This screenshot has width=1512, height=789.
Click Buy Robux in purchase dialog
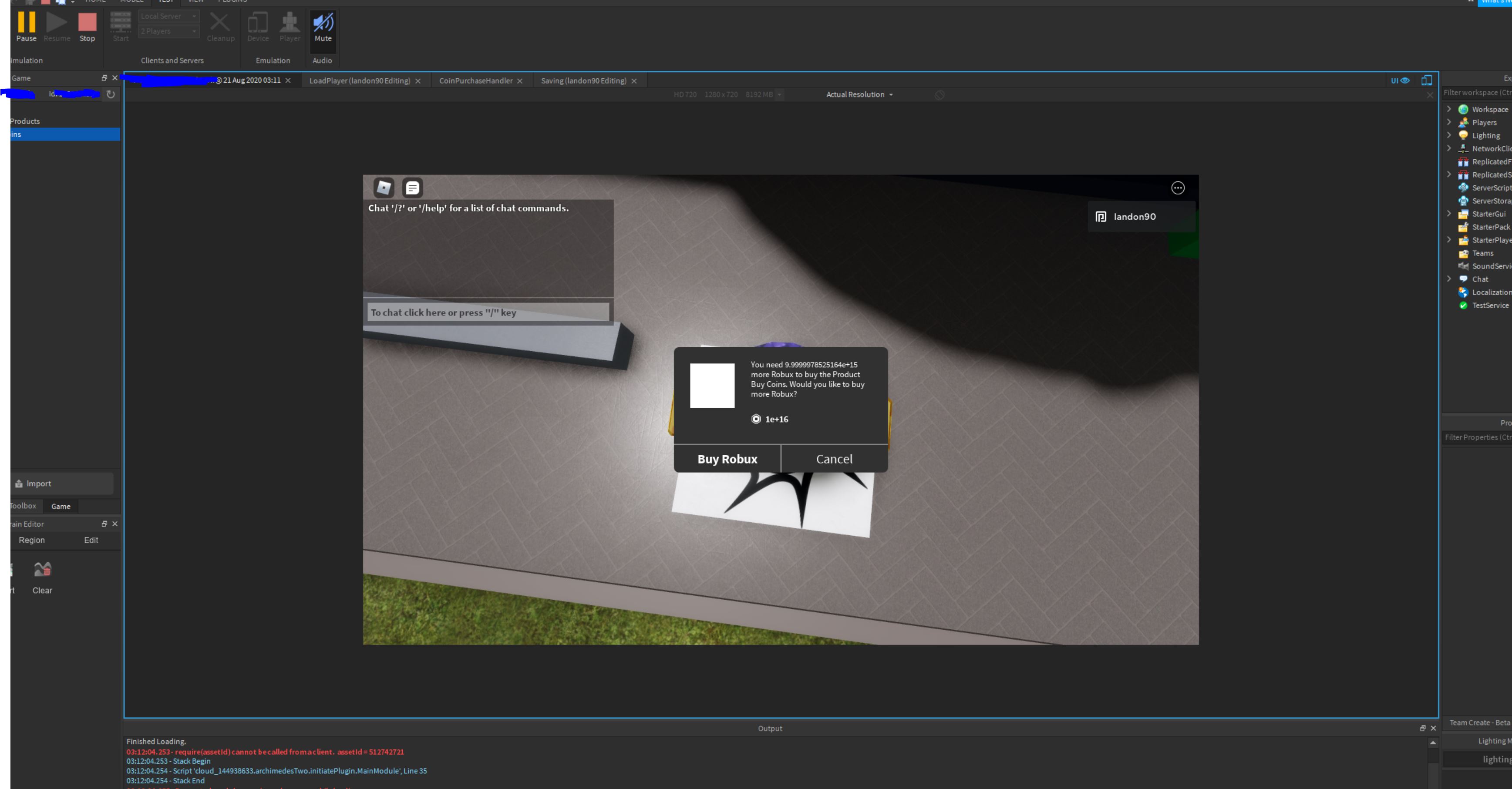click(727, 459)
